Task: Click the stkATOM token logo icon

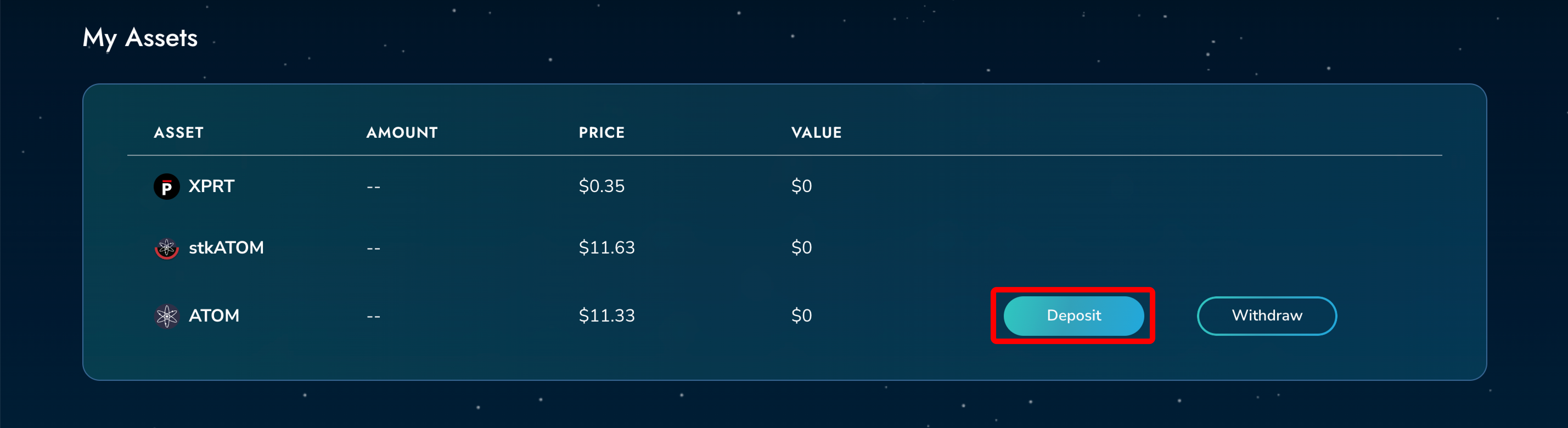Action: pos(166,248)
